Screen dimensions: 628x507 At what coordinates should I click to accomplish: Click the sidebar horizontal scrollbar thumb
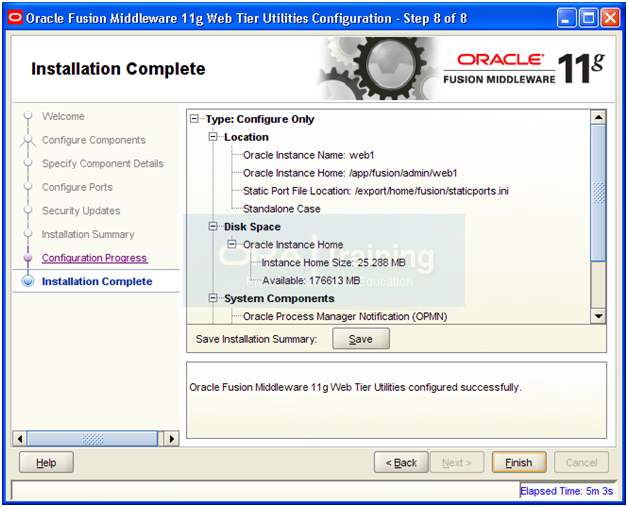click(x=93, y=439)
